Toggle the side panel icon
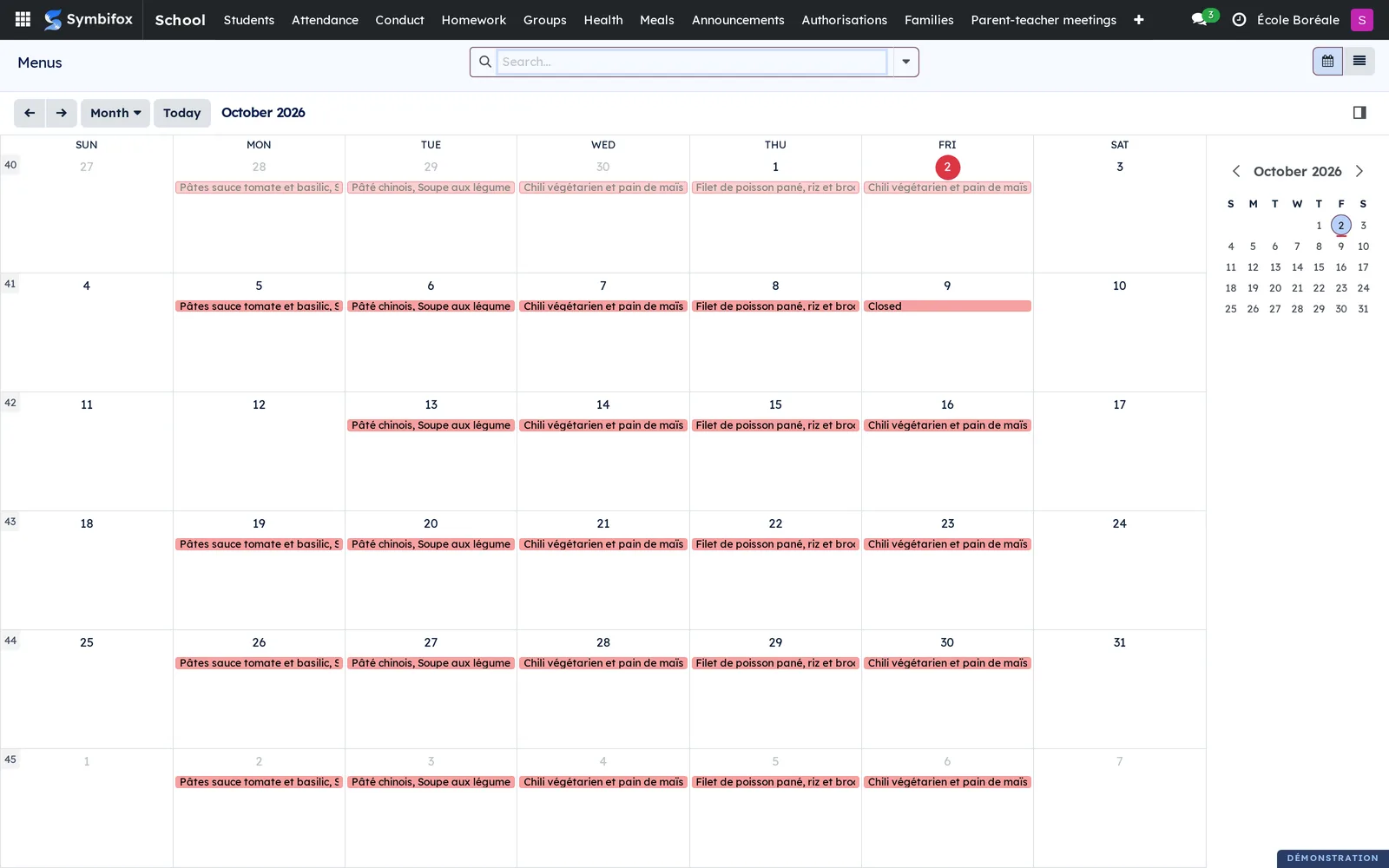The image size is (1389, 868). 1359,113
